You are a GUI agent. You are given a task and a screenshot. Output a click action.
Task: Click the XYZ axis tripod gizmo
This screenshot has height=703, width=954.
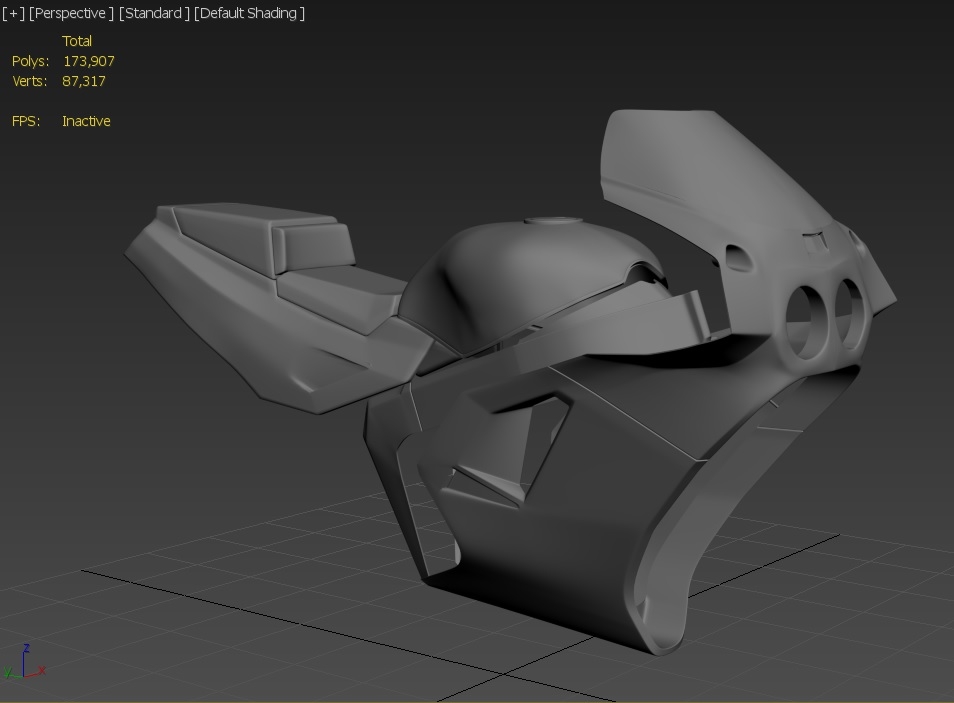(x=24, y=662)
